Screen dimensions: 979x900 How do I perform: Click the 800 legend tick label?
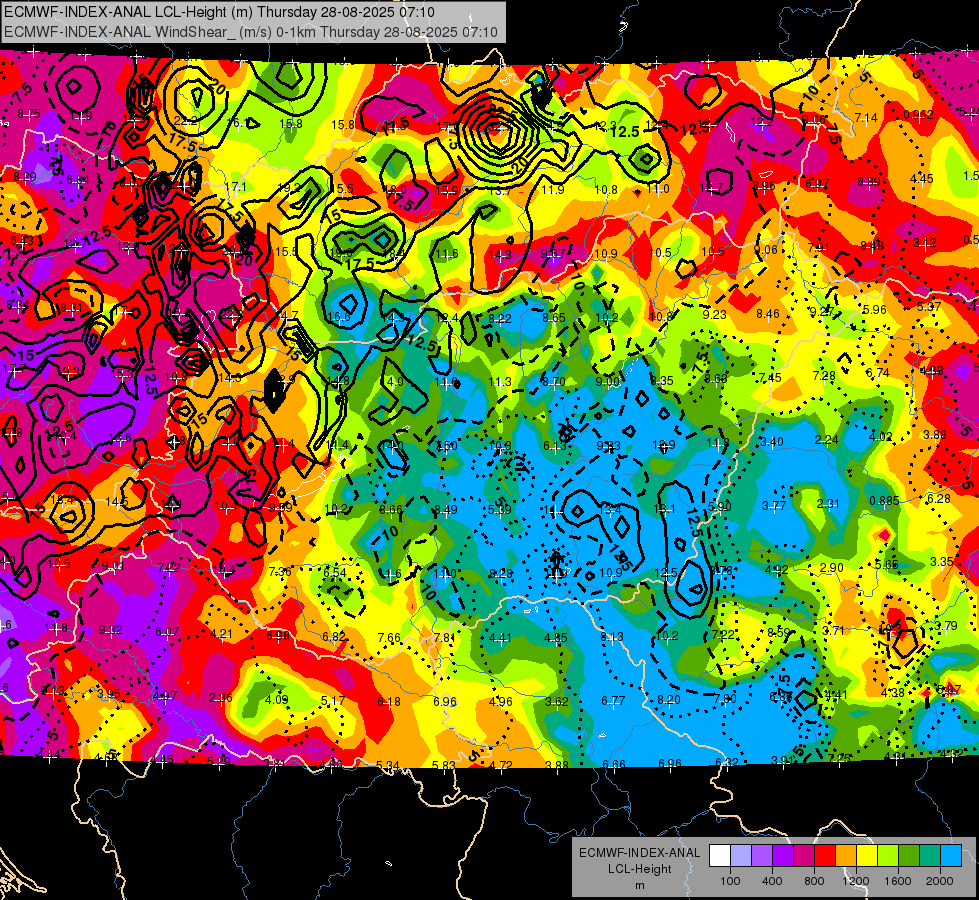point(814,881)
